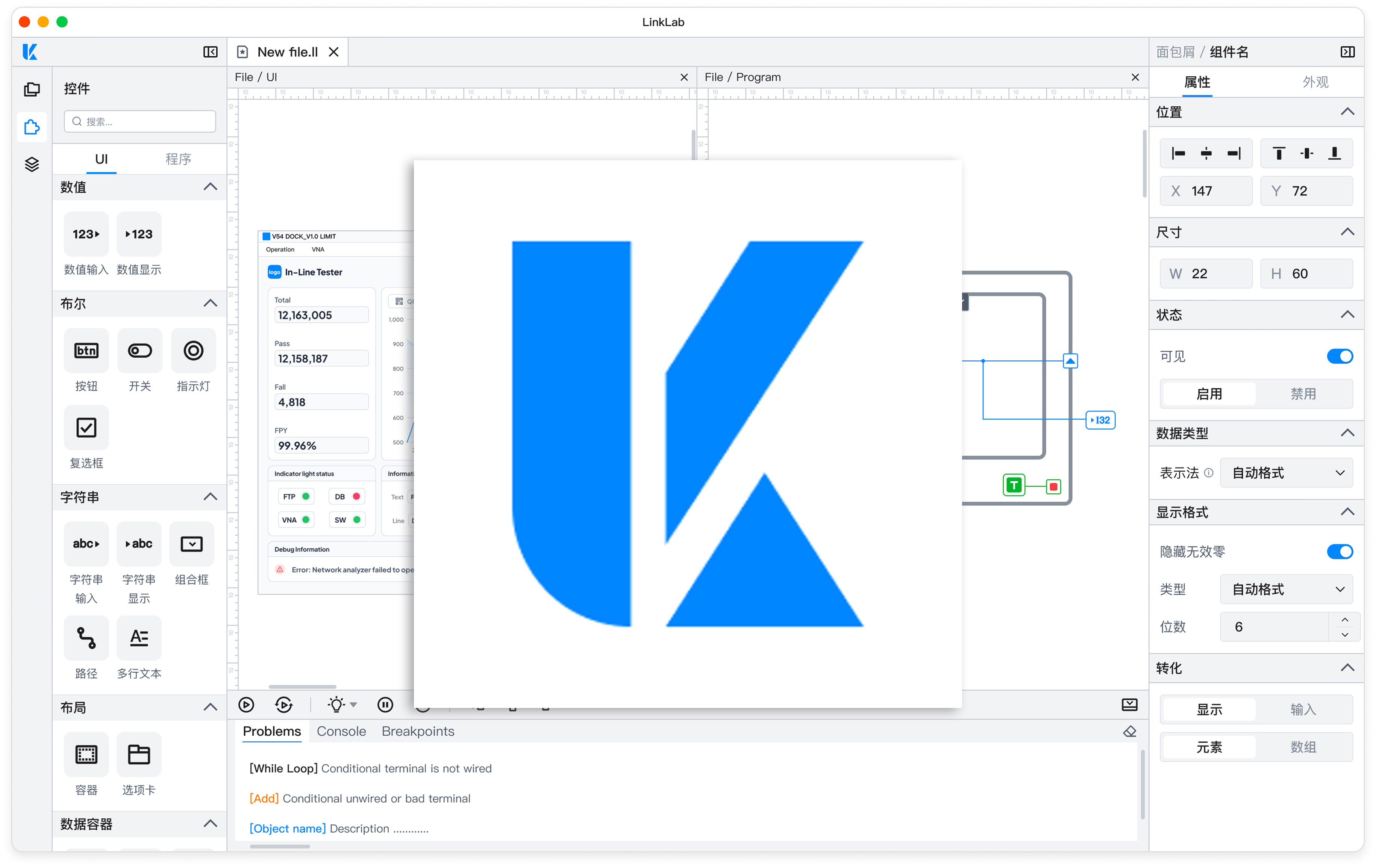Select the 数组 conversion option

(1303, 747)
